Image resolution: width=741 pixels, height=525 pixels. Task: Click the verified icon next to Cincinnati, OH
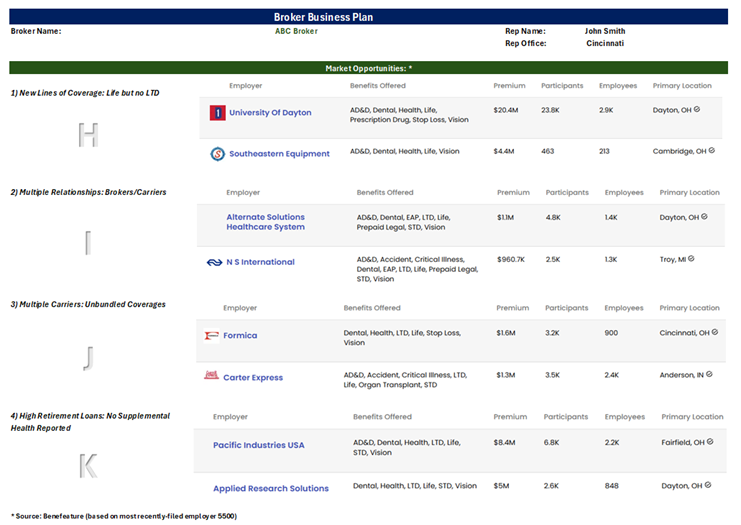pyautogui.click(x=715, y=332)
